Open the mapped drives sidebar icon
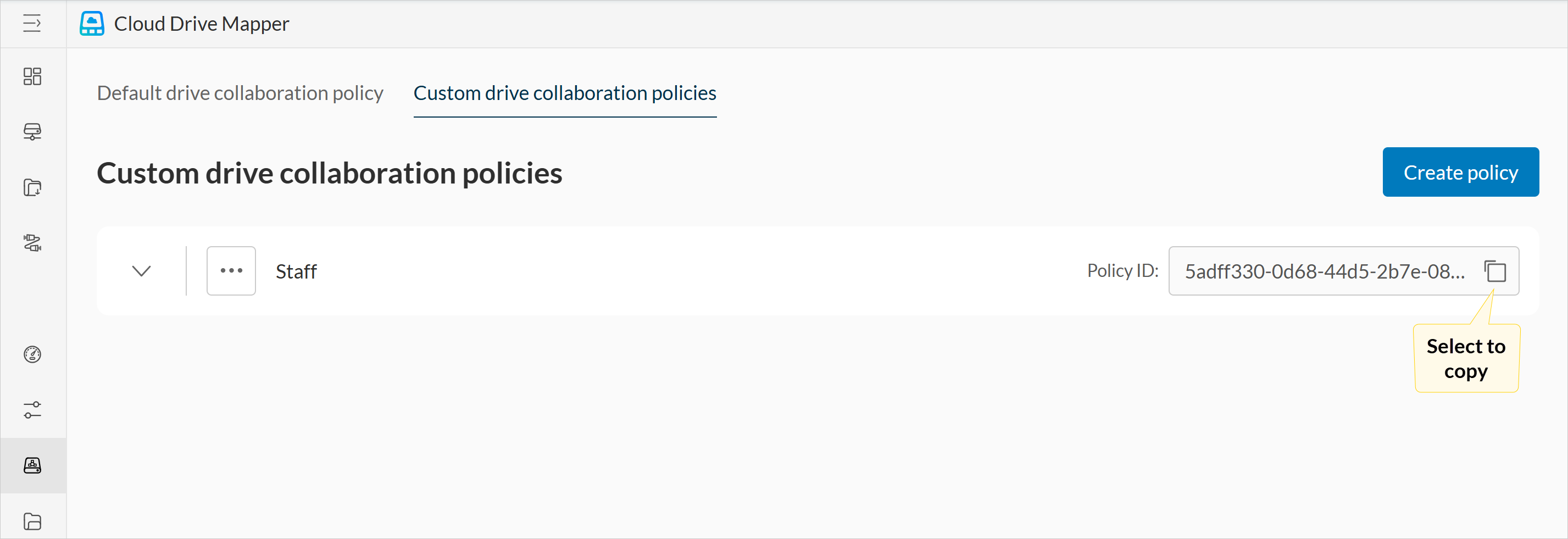 coord(32,131)
